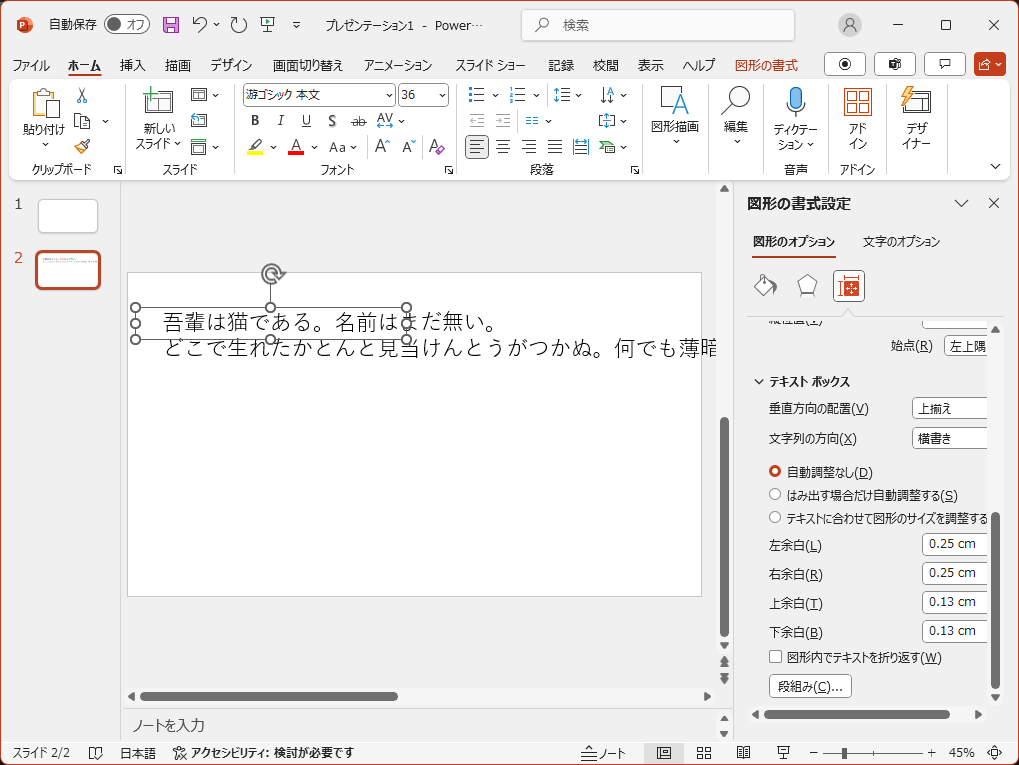Select 'はみ出す場合だけ自動調整する' radio button
Viewport: 1019px width, 765px height.
tap(775, 495)
